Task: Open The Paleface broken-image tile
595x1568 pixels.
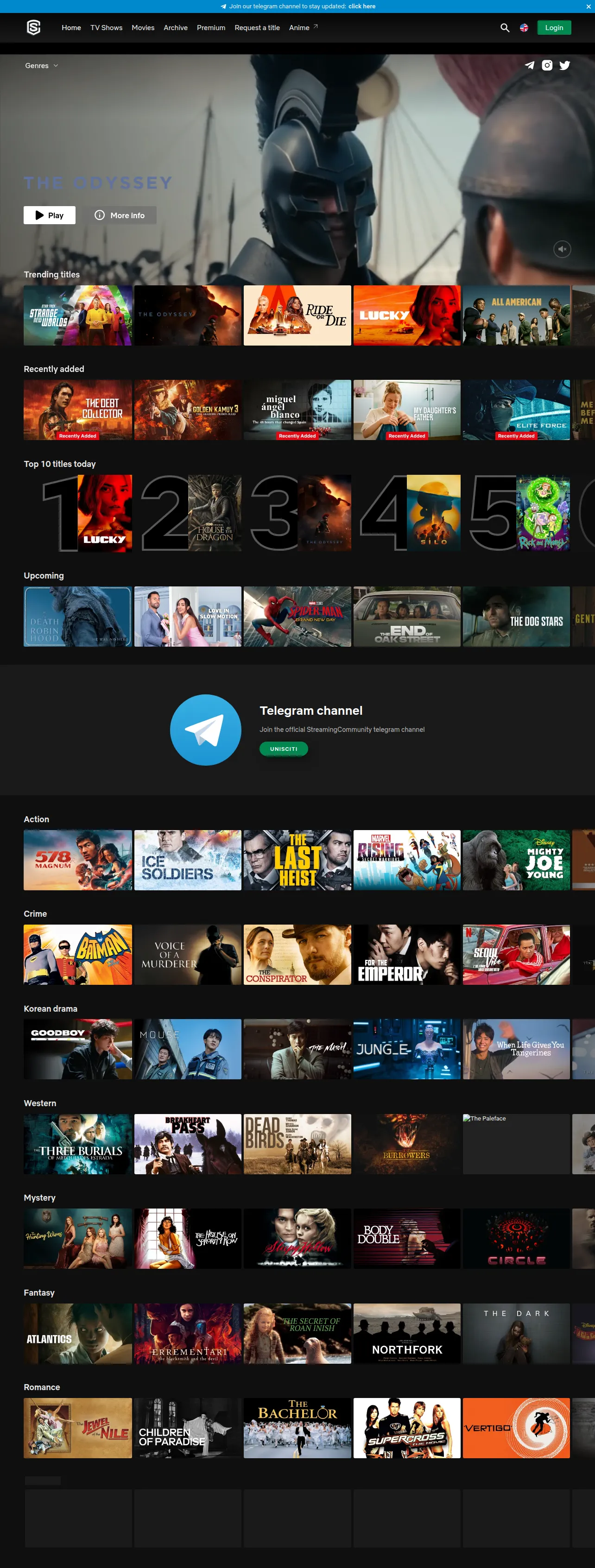Action: point(516,1144)
